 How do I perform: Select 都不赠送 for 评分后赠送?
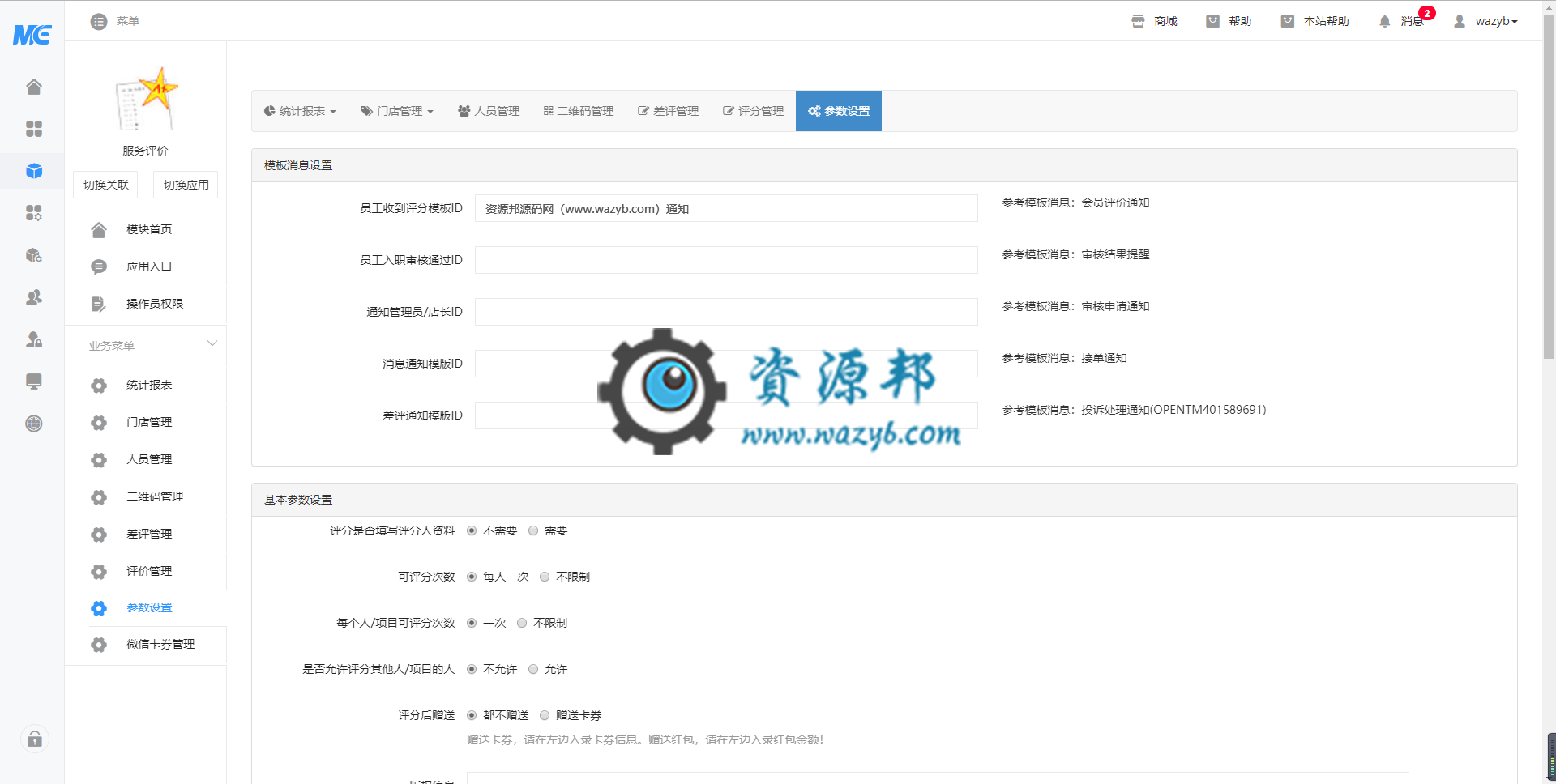pyautogui.click(x=472, y=716)
